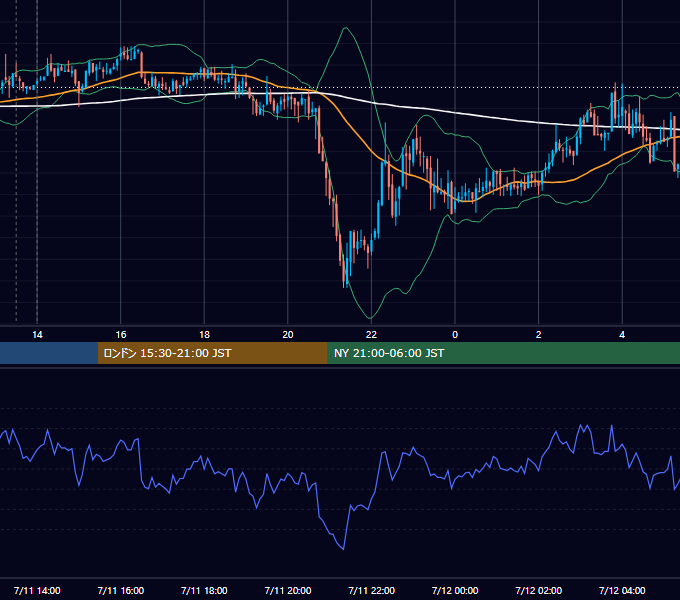Click the 7/12 02:00 date label

(x=539, y=590)
